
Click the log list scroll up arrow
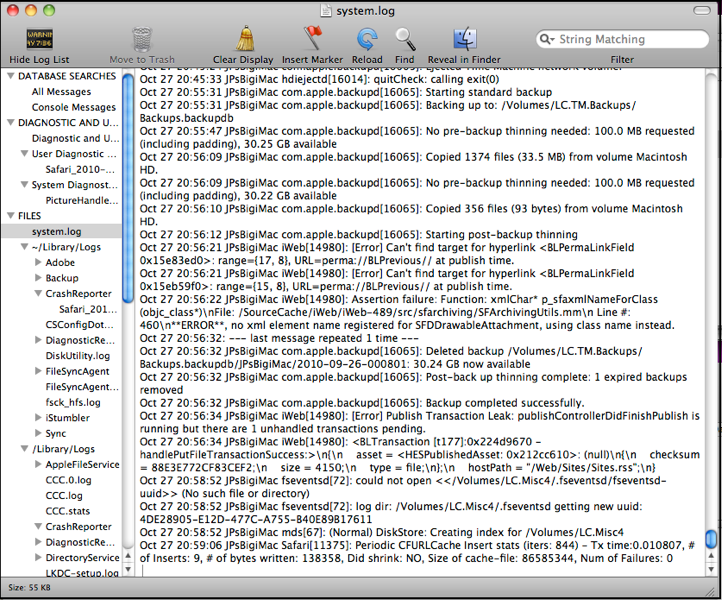coord(128,556)
